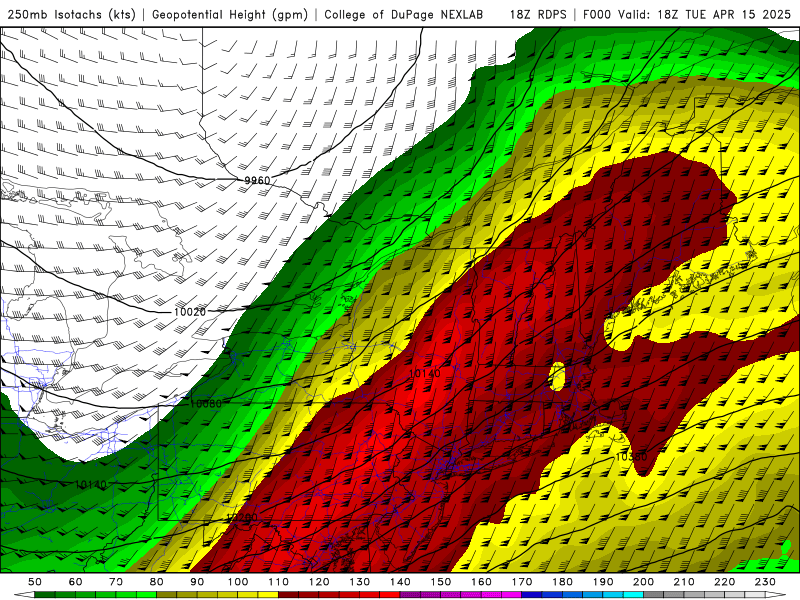Screen dimensions: 800x600
Task: Click the 9960 height contour label
Action: pos(257,181)
